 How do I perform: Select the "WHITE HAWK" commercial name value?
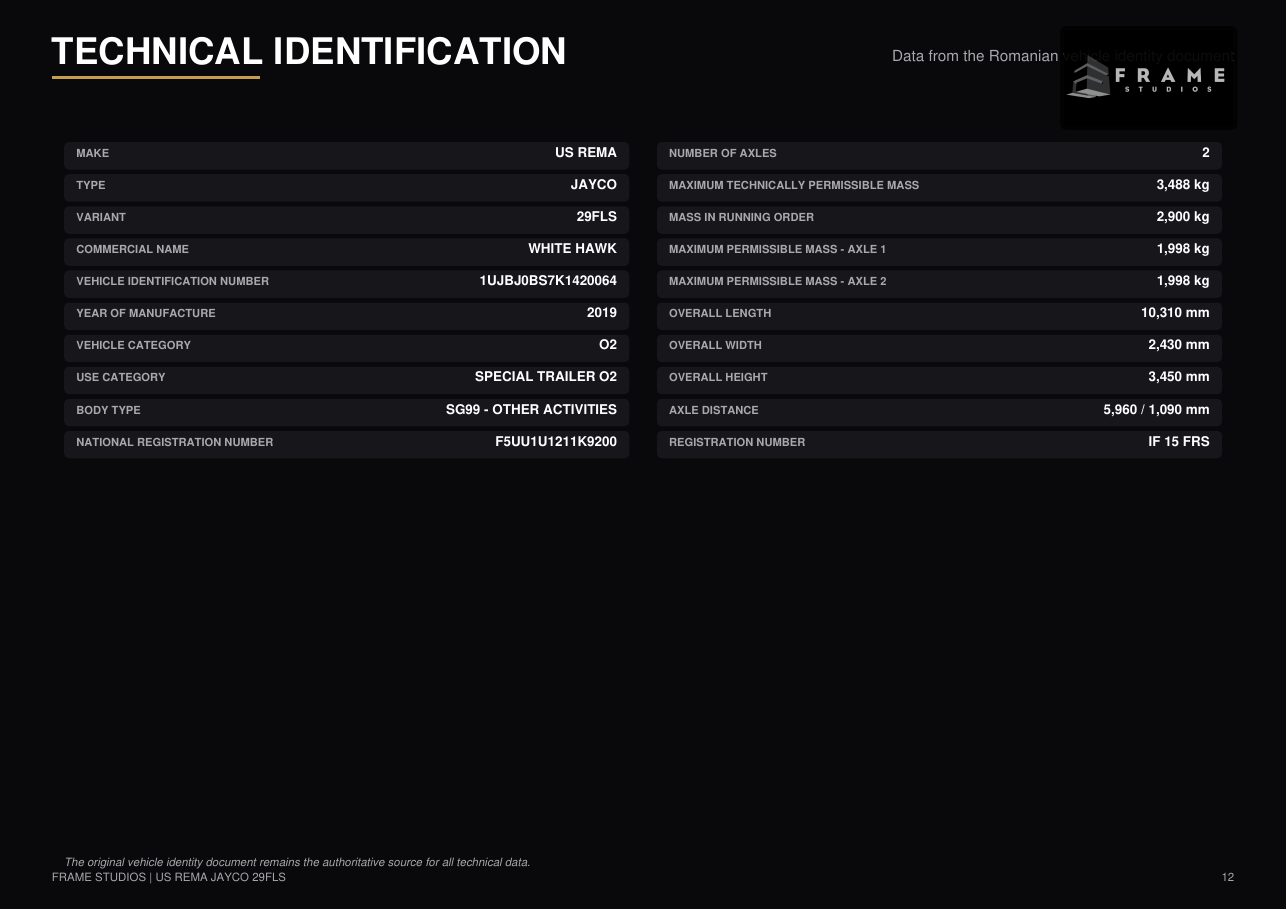(x=573, y=249)
